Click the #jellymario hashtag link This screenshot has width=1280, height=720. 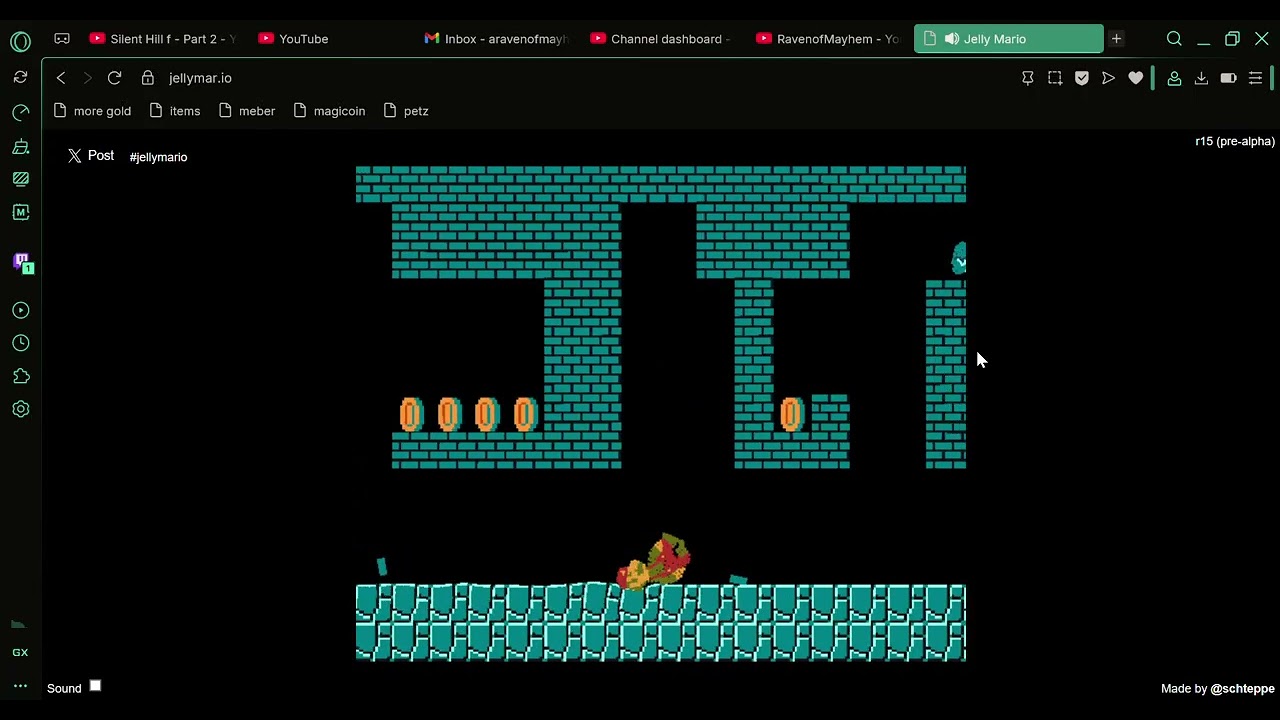(x=158, y=157)
